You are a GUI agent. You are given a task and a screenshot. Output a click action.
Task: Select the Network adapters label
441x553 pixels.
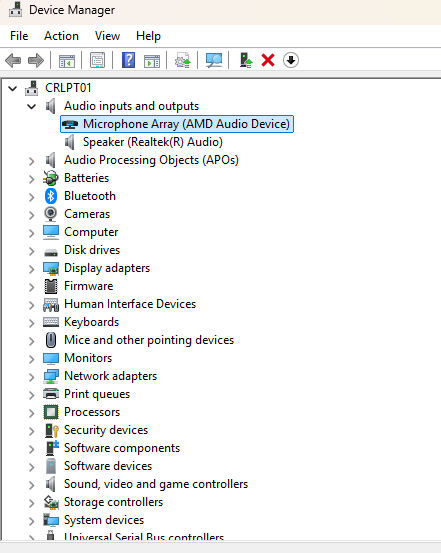(x=110, y=376)
